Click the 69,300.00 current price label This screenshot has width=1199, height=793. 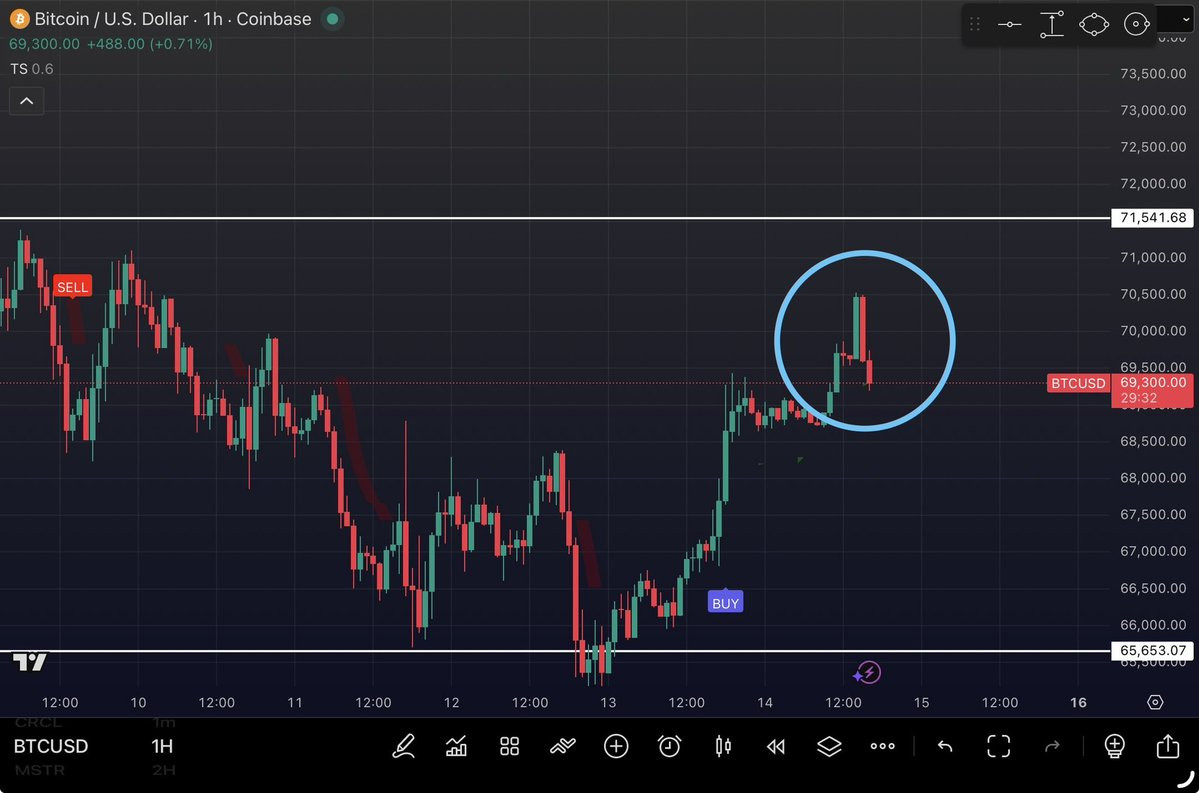point(1153,382)
